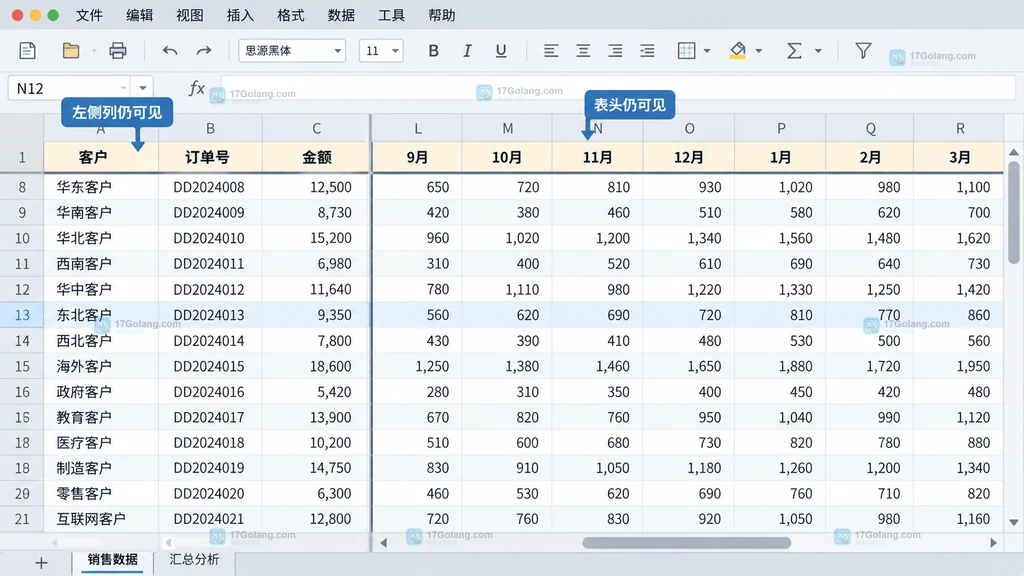The image size is (1024, 576).
Task: Select column L header
Action: click(x=417, y=129)
